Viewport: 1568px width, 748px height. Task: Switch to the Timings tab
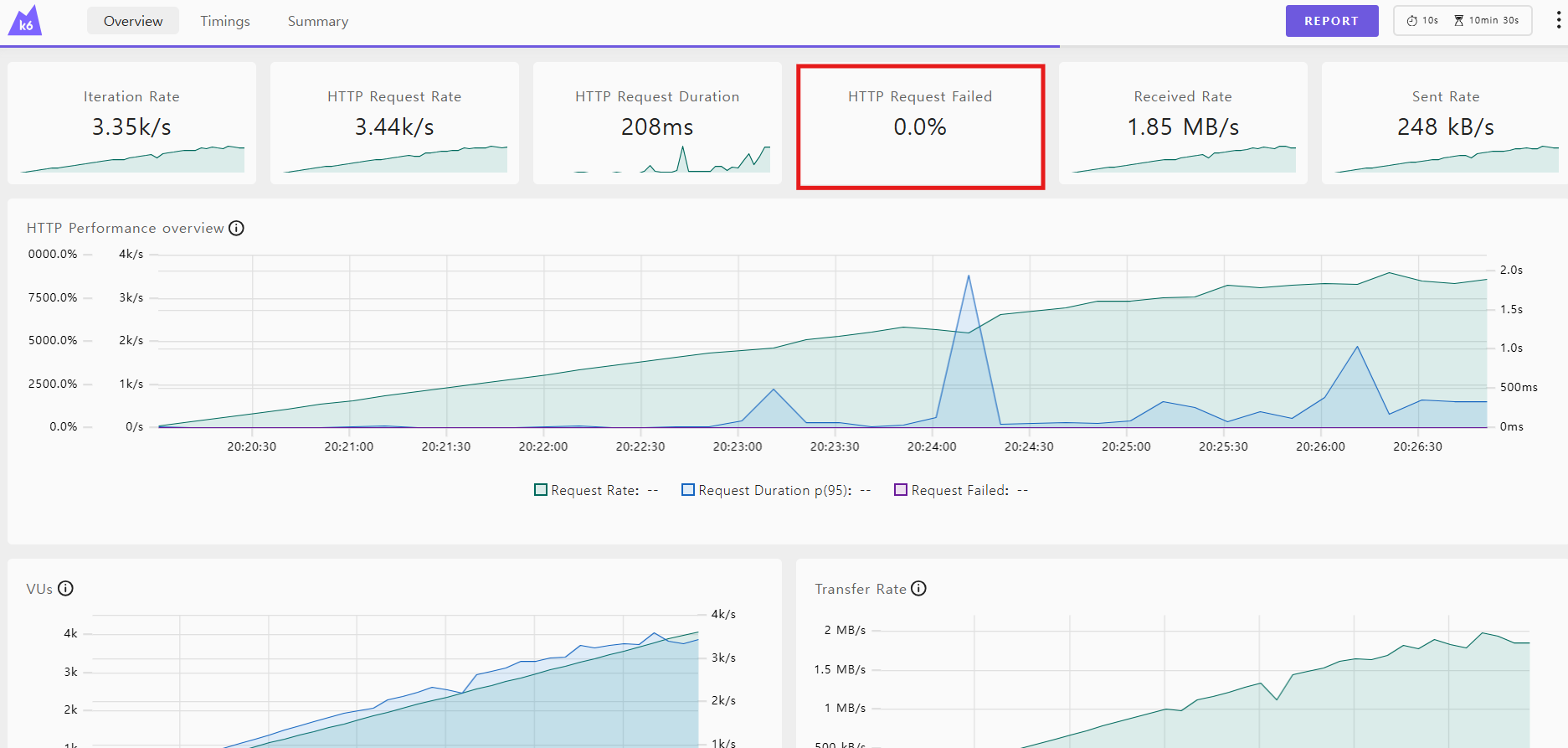pos(224,21)
